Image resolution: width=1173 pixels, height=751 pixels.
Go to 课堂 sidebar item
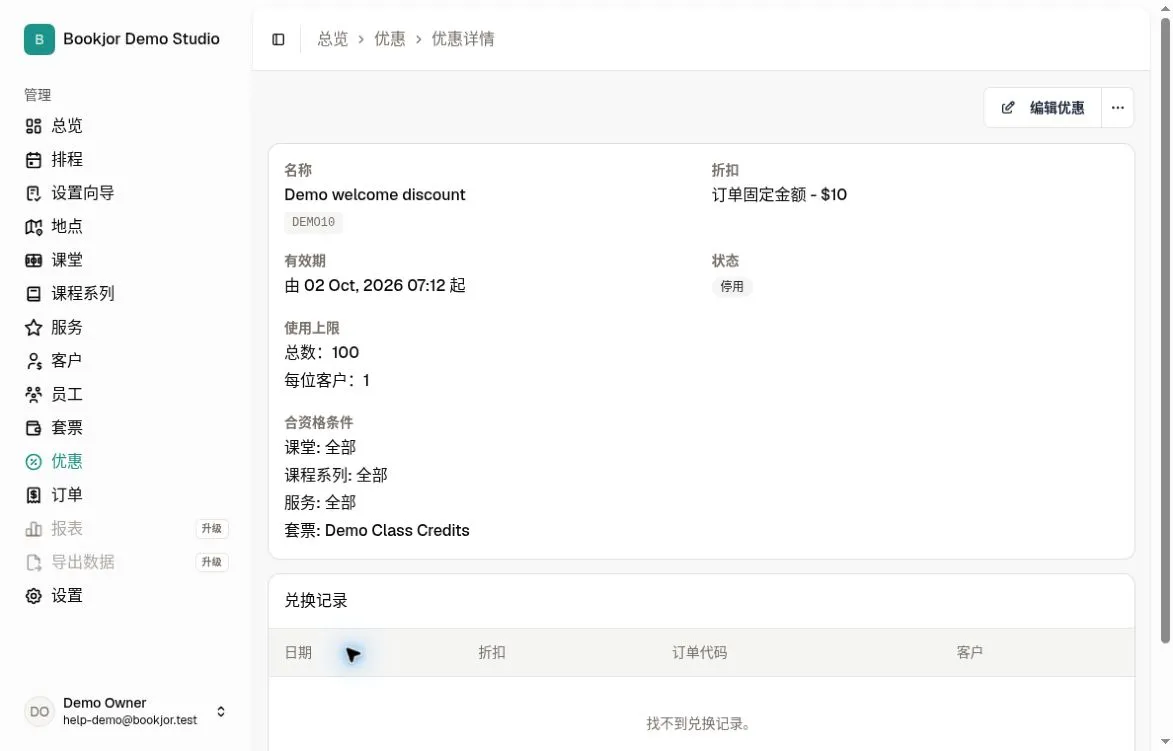click(x=67, y=260)
